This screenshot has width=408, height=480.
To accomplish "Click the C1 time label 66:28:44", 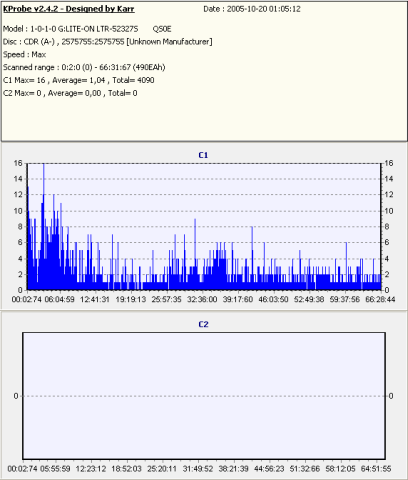I will [x=380, y=299].
